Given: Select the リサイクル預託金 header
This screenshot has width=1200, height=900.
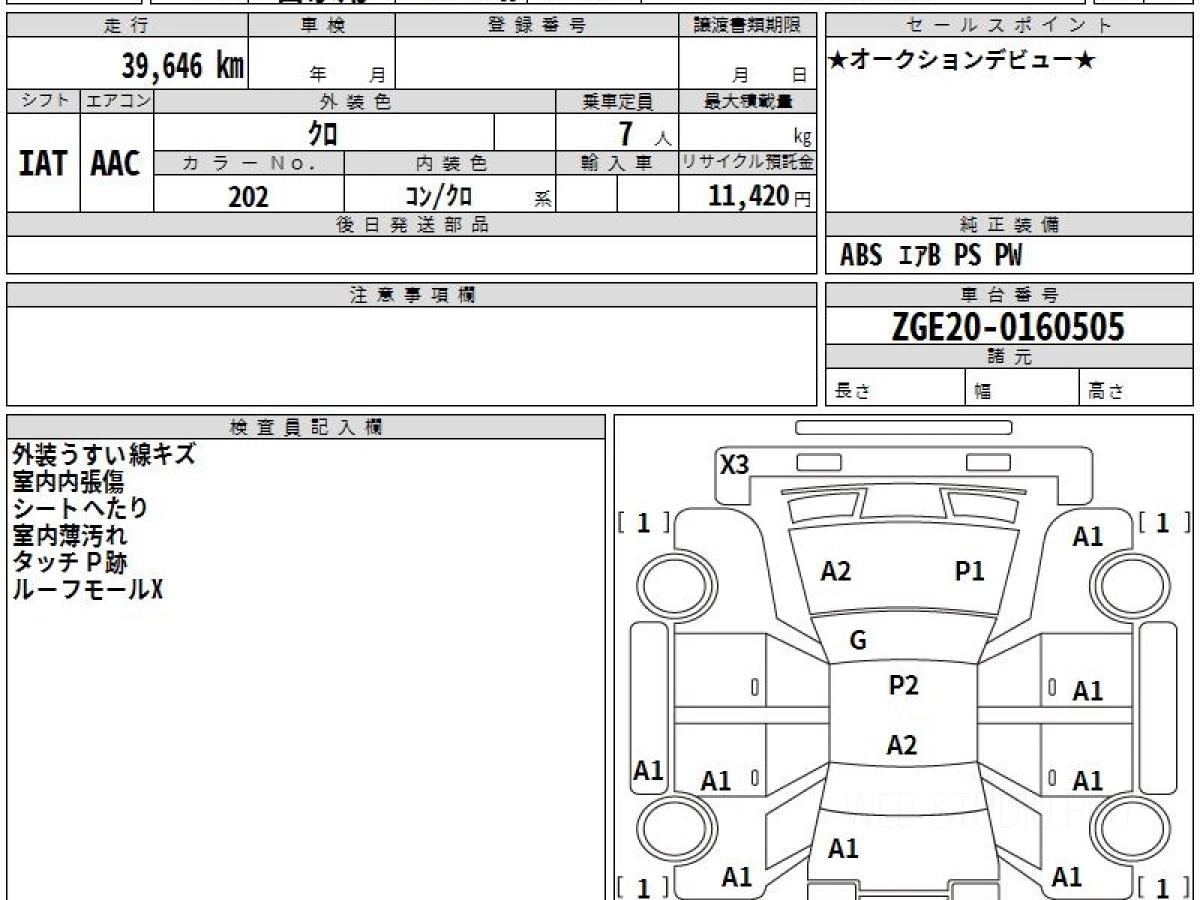Looking at the screenshot, I should (x=748, y=163).
